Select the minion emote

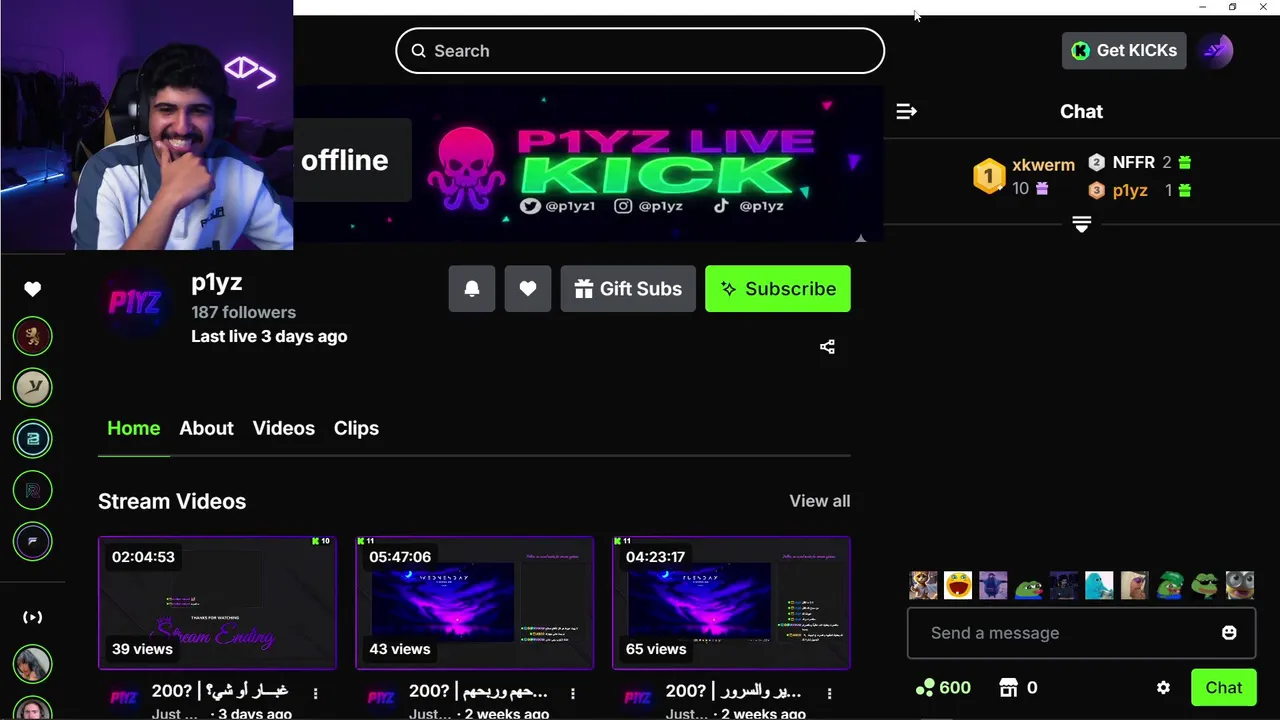[1240, 585]
